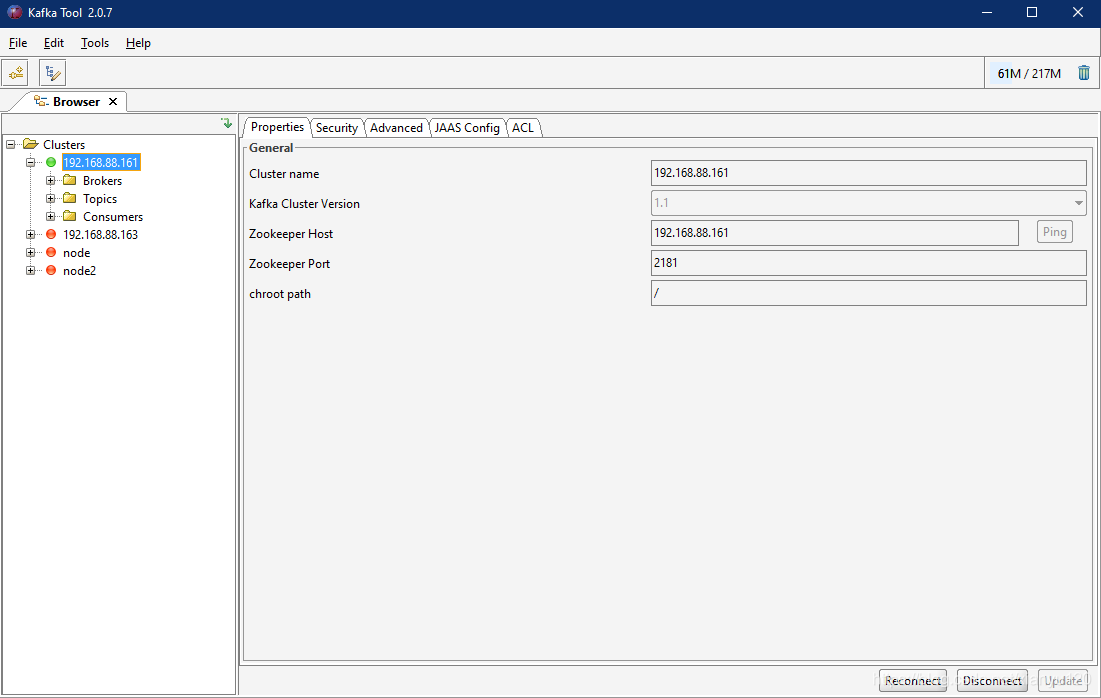Select the 192.168.88.163 cluster in tree
The height and width of the screenshot is (698, 1101).
(x=100, y=235)
